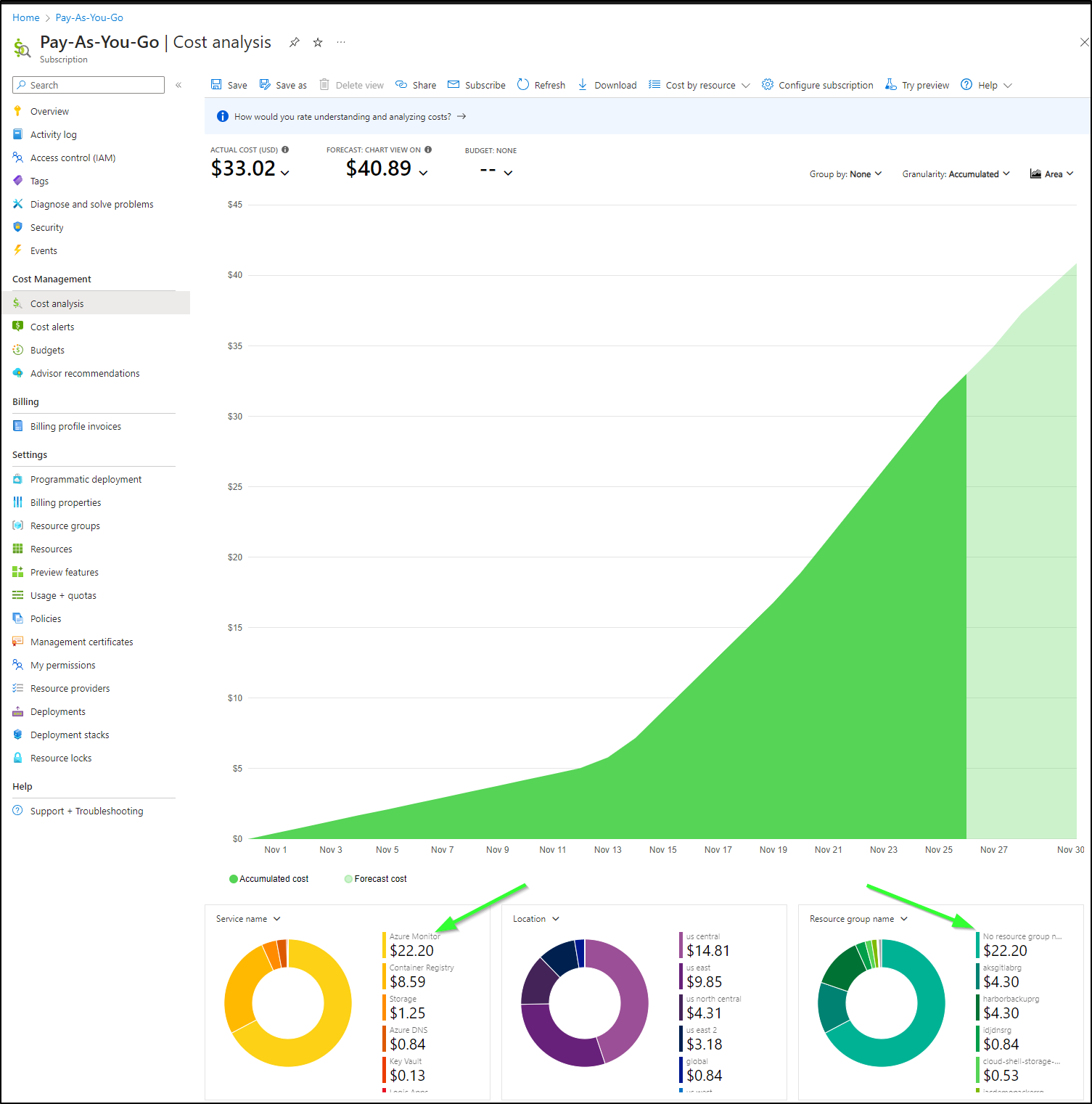Viewport: 1092px width, 1104px height.
Task: Open the rate understanding costs feedback link
Action: point(350,116)
